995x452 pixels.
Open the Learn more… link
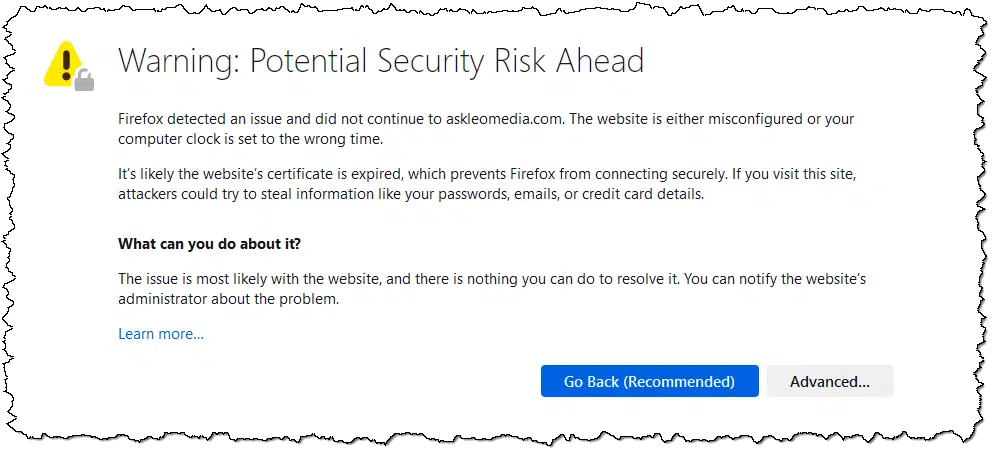click(x=161, y=334)
